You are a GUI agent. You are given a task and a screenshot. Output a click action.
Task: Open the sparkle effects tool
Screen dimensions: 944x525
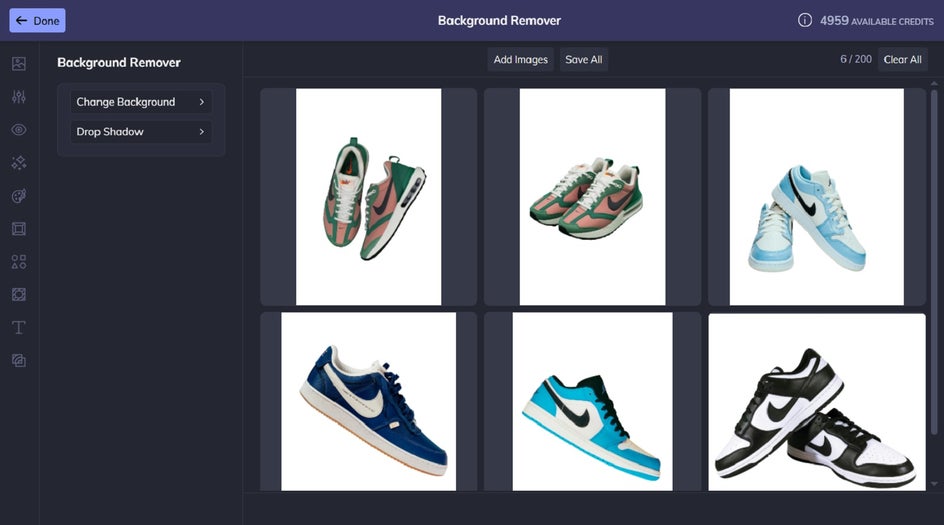pos(19,163)
